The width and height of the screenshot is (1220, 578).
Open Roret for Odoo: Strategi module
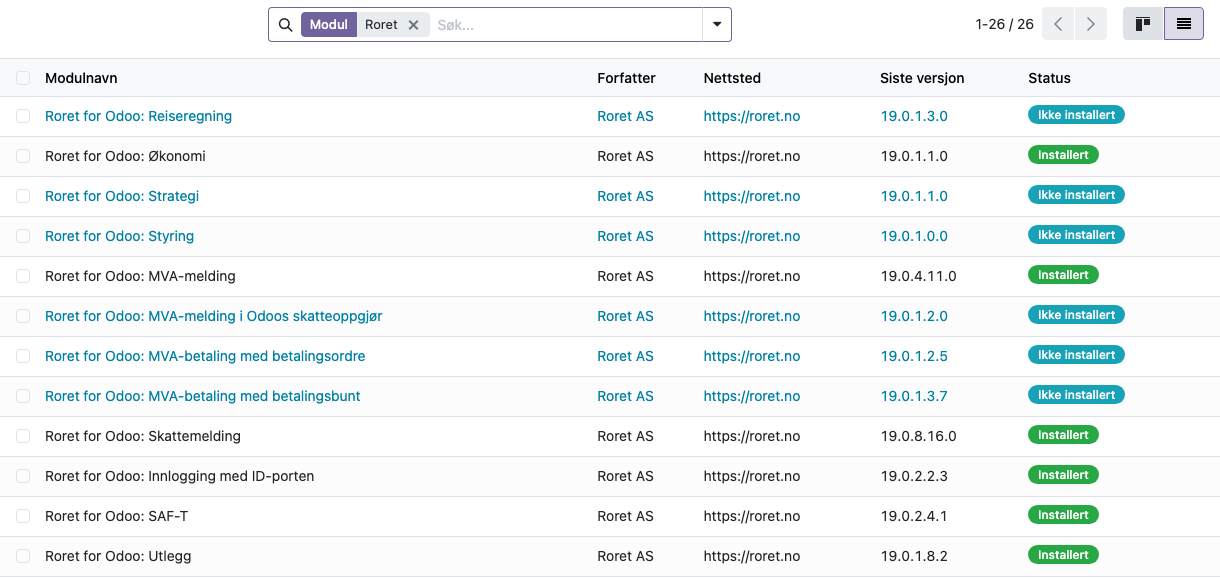coord(122,196)
